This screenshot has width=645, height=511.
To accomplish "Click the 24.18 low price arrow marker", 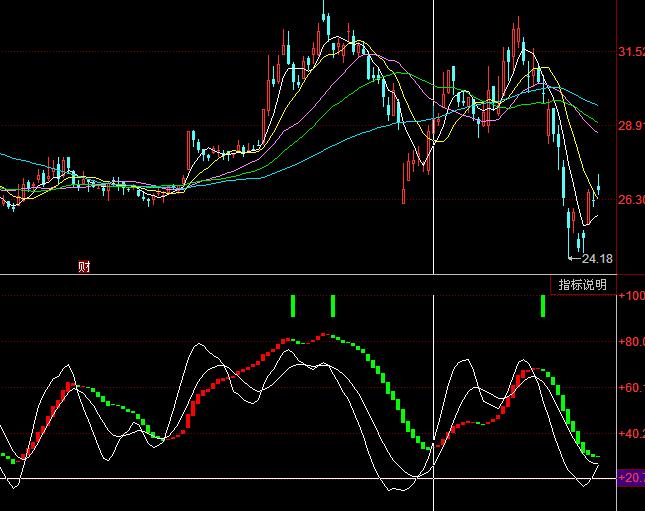I will click(x=574, y=259).
